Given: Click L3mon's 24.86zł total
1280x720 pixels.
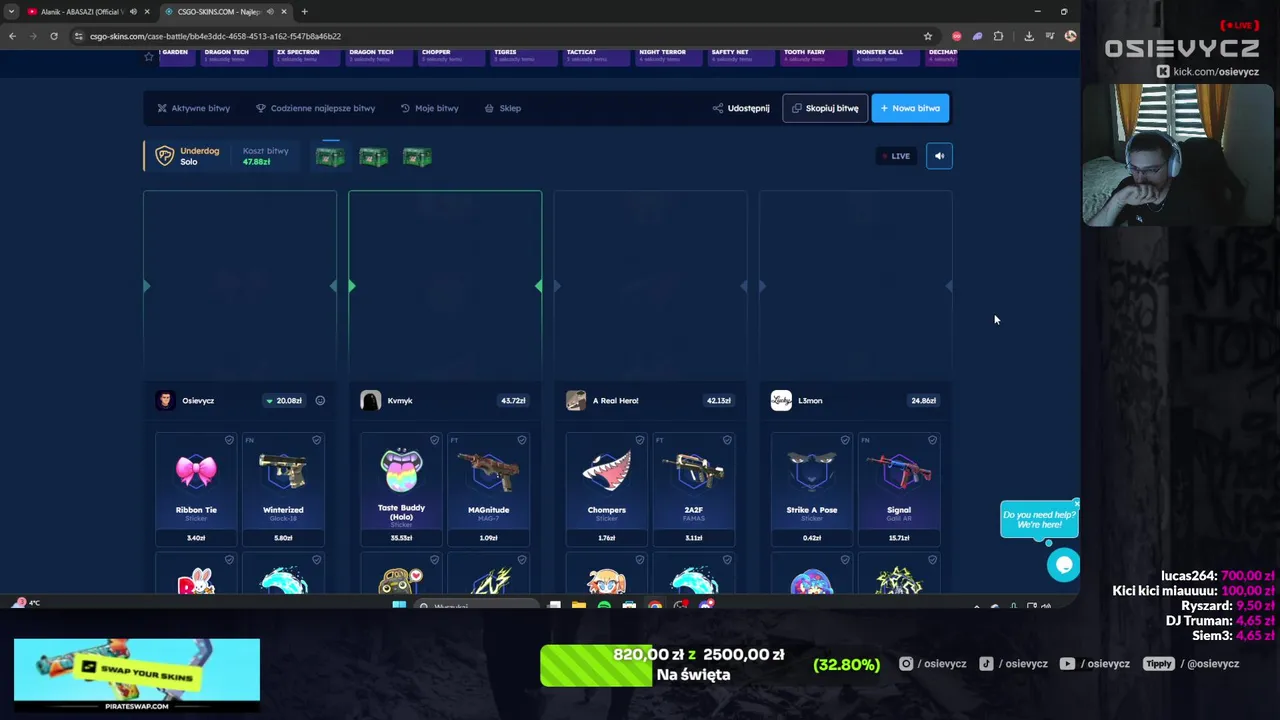Looking at the screenshot, I should pos(923,401).
